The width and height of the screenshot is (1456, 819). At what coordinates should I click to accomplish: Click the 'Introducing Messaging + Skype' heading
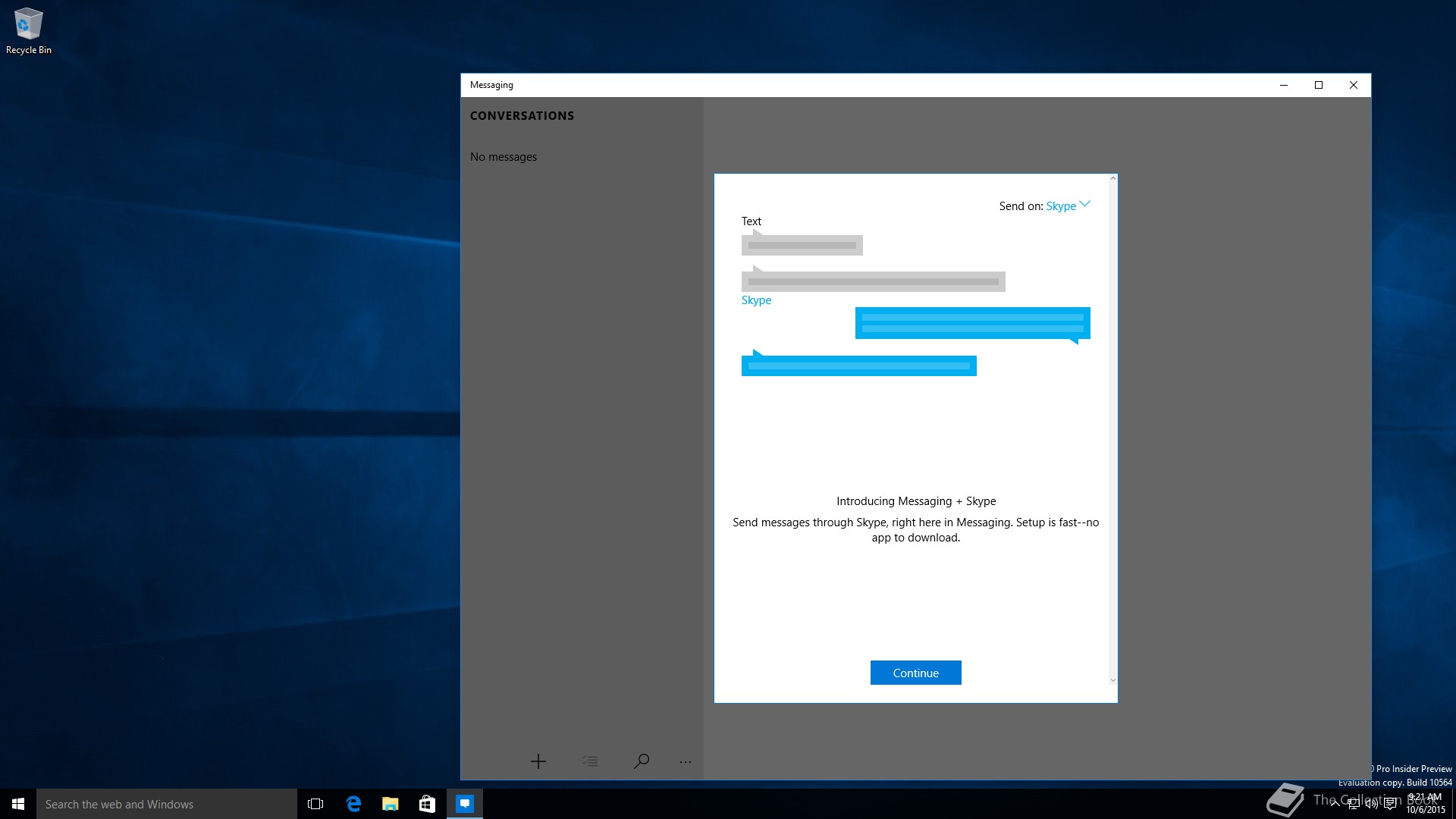[x=916, y=501]
